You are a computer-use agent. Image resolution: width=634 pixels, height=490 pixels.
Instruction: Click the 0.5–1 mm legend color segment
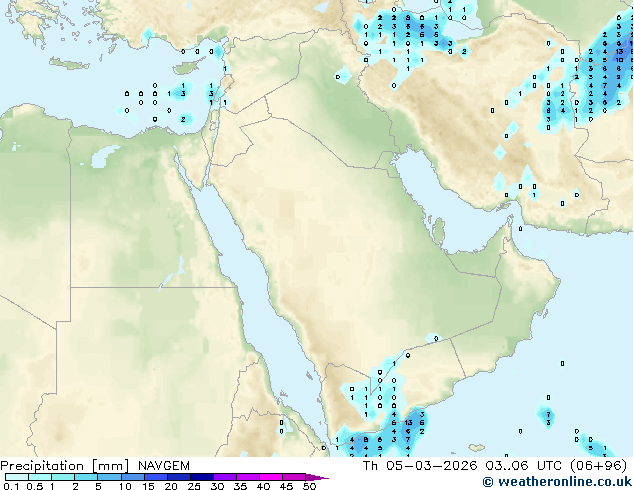[40, 477]
